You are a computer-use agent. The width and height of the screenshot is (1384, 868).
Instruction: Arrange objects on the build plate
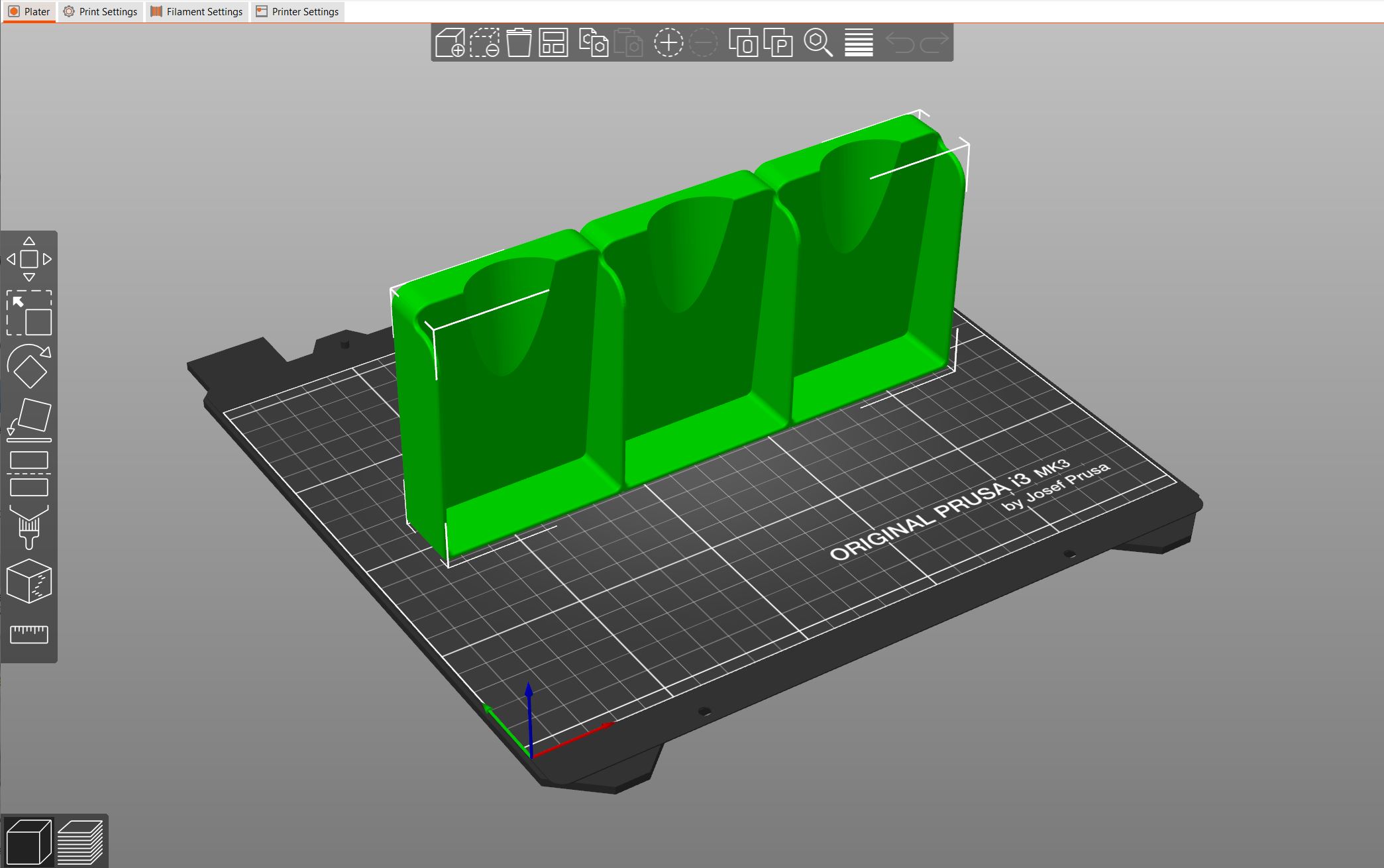tap(553, 43)
